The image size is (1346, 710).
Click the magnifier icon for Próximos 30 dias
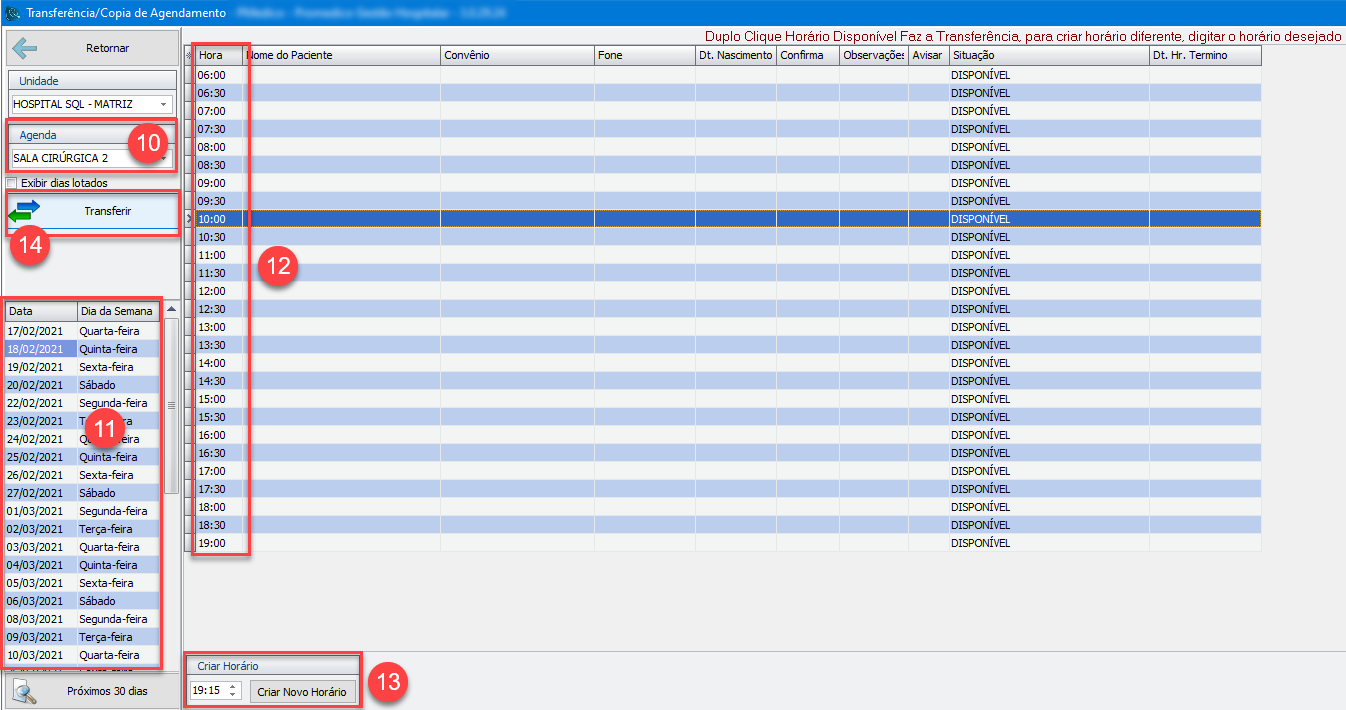(x=25, y=691)
